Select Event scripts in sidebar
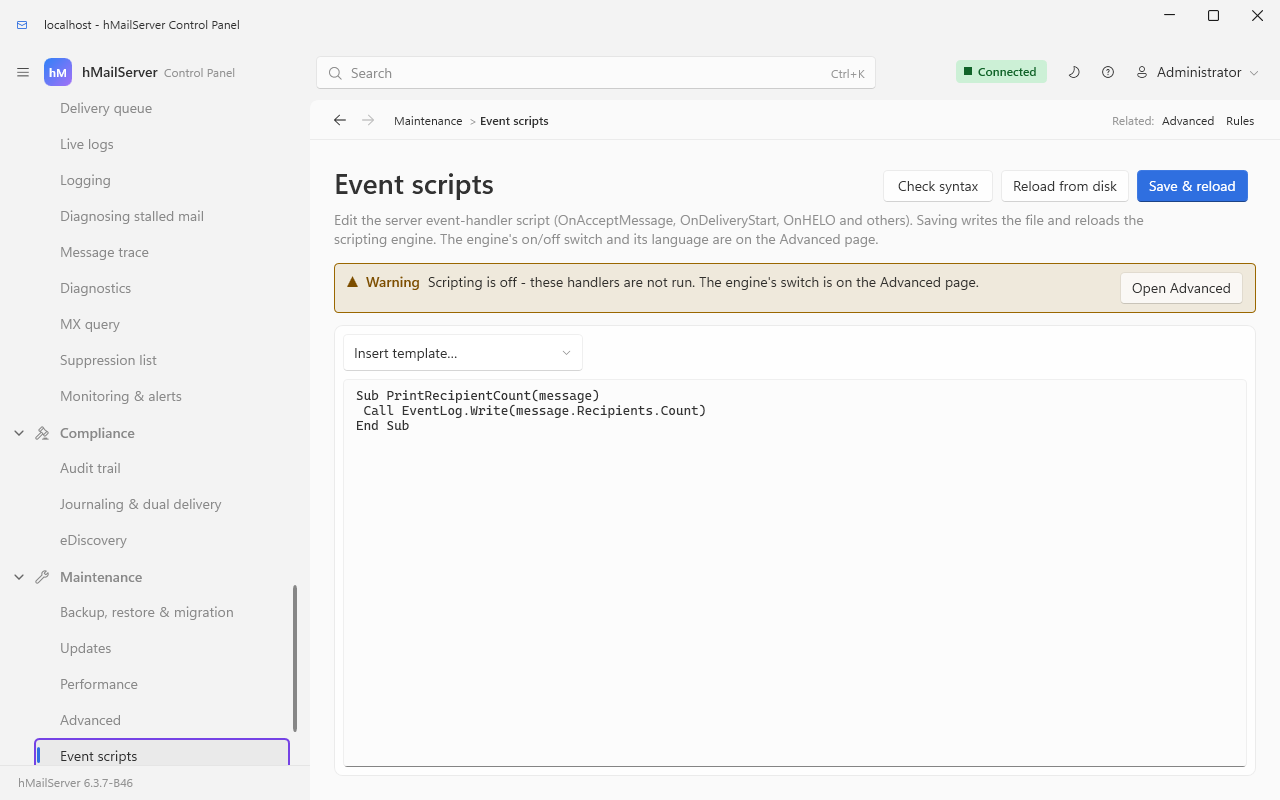 (162, 754)
